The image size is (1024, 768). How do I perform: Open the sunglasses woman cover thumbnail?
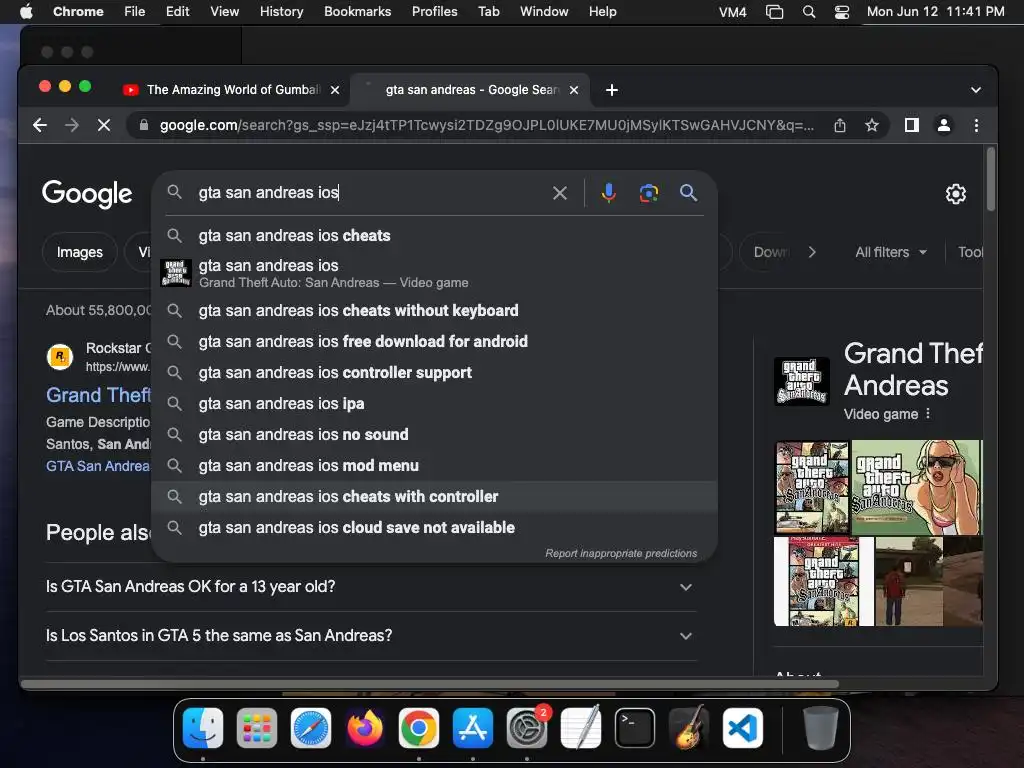(x=916, y=487)
